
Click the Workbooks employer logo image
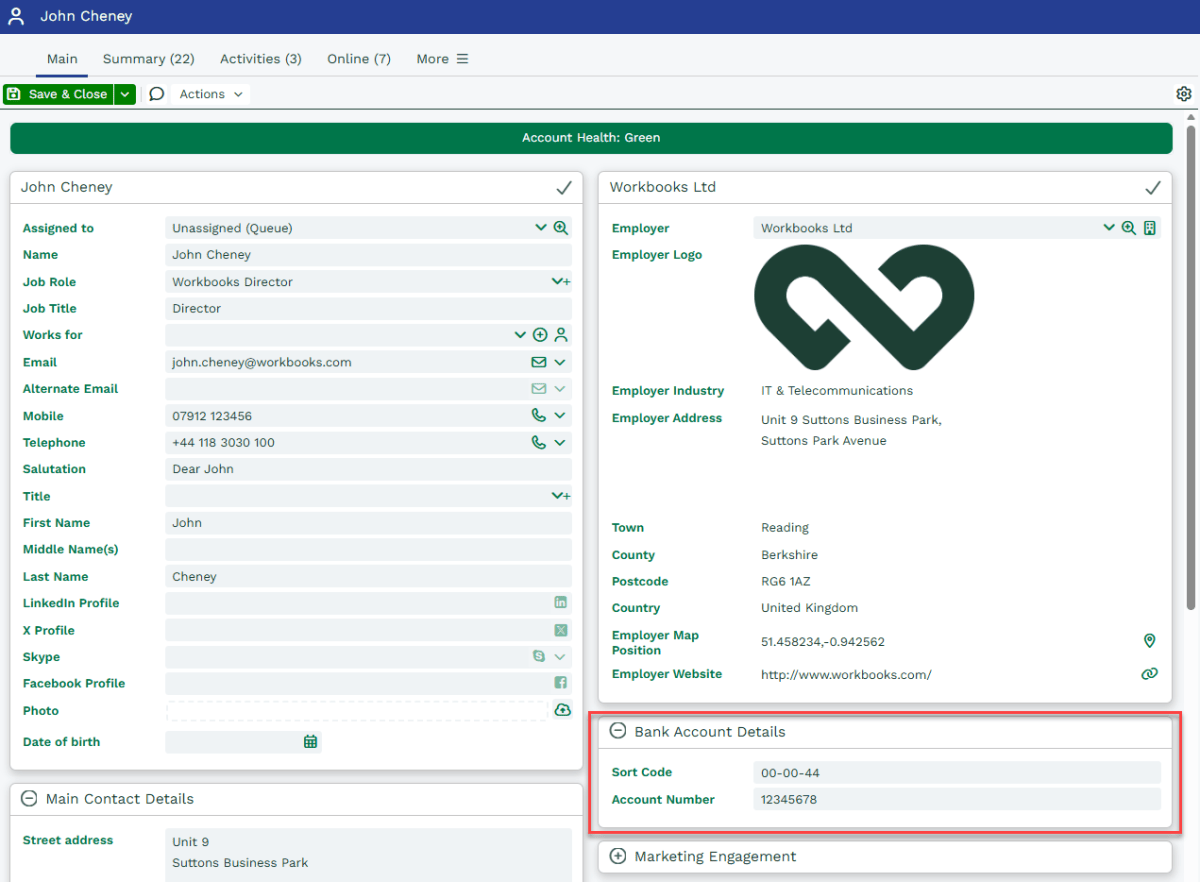coord(864,306)
